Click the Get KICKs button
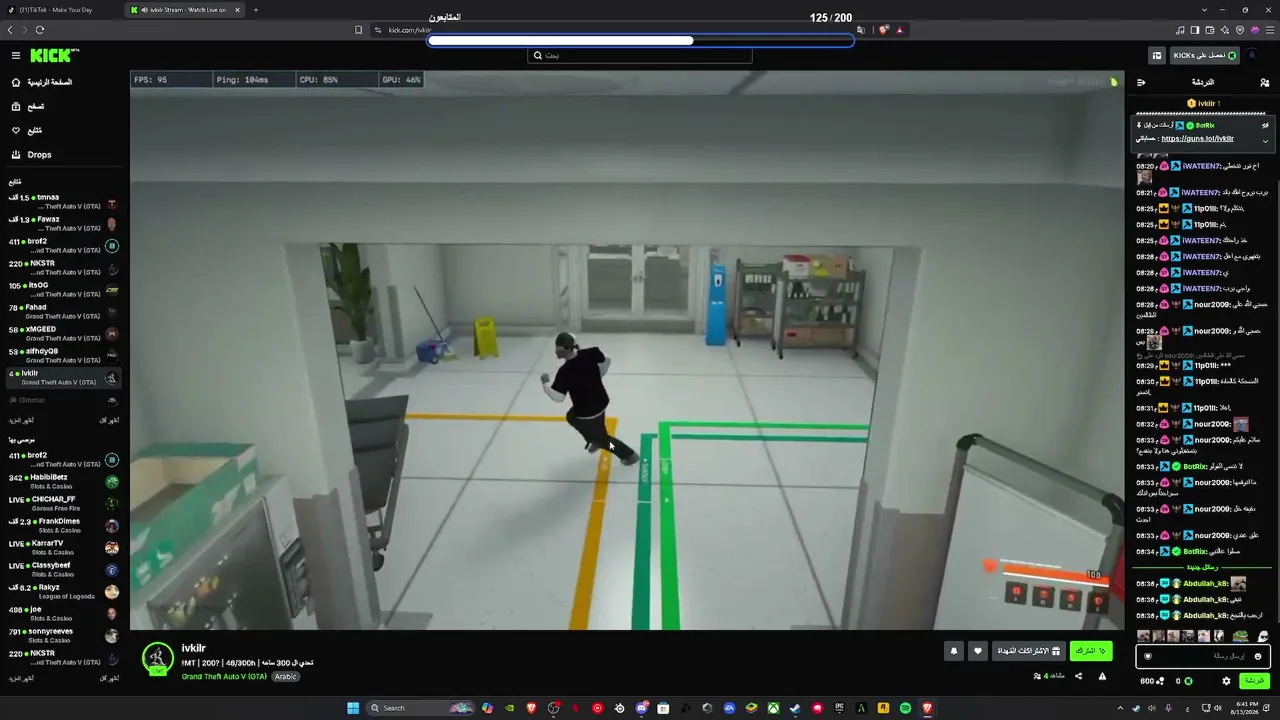Viewport: 1280px width, 720px height. tap(1204, 56)
